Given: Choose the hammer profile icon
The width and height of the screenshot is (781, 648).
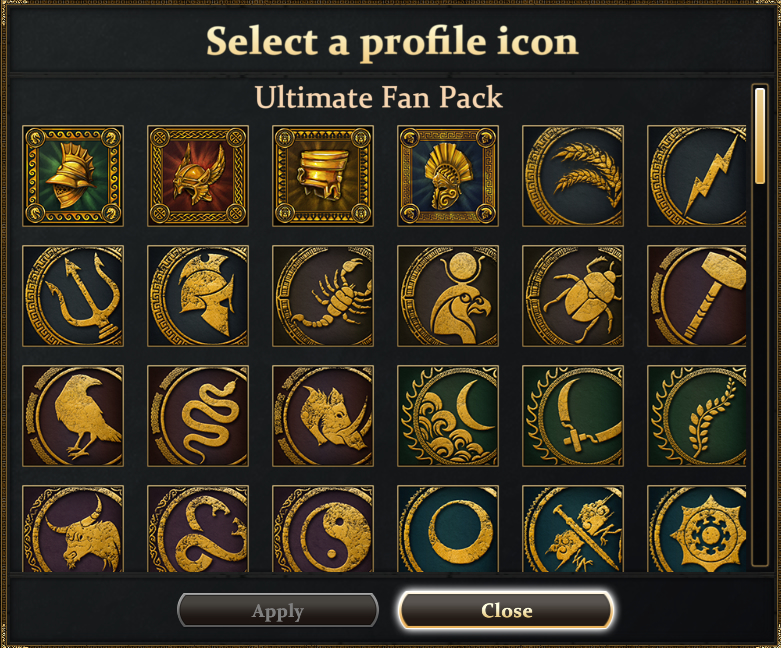Looking at the screenshot, I should pyautogui.click(x=696, y=295).
